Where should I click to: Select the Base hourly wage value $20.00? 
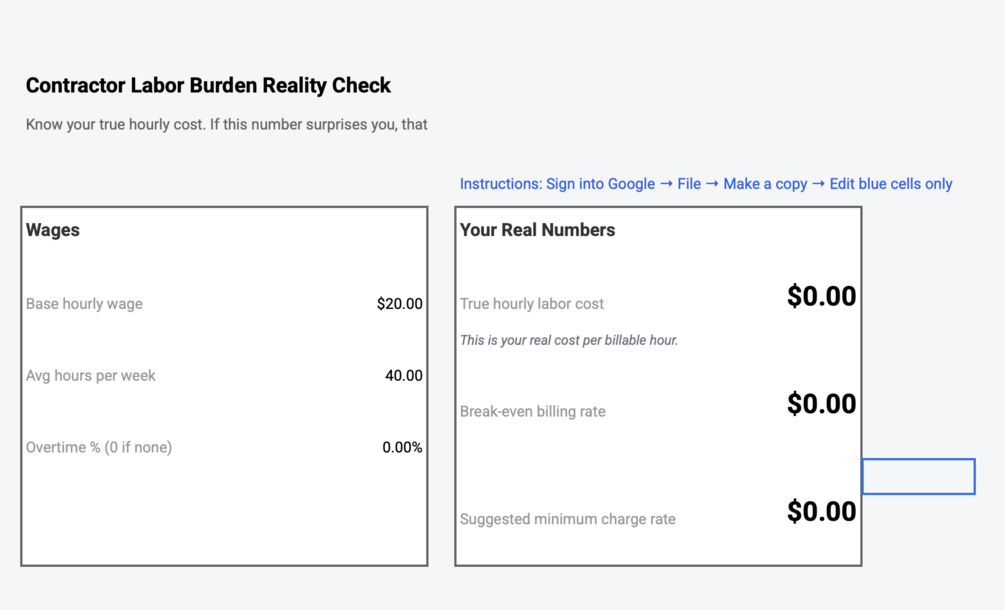(399, 304)
